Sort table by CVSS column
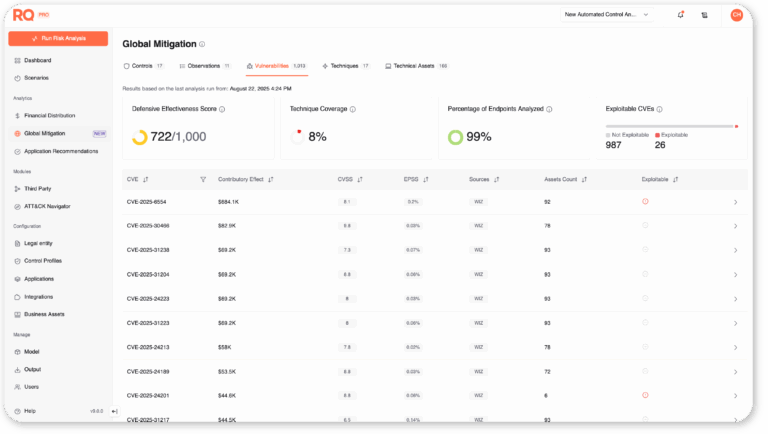768x434 pixels. pyautogui.click(x=359, y=180)
